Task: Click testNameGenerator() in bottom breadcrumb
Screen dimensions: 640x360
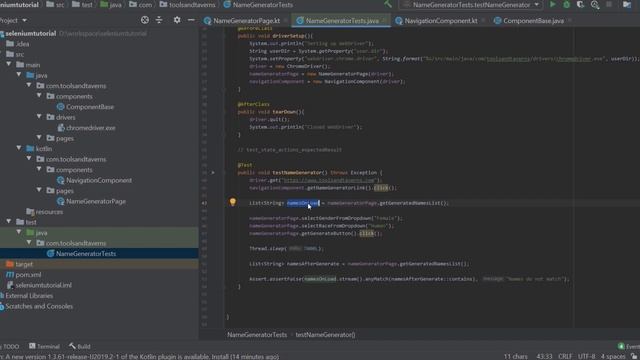Action: pyautogui.click(x=325, y=335)
